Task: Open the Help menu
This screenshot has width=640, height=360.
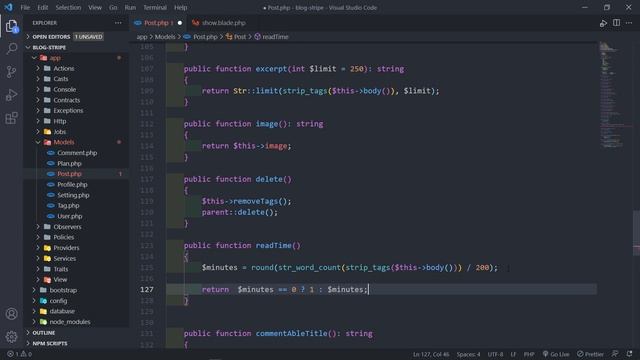Action: tap(180, 7)
